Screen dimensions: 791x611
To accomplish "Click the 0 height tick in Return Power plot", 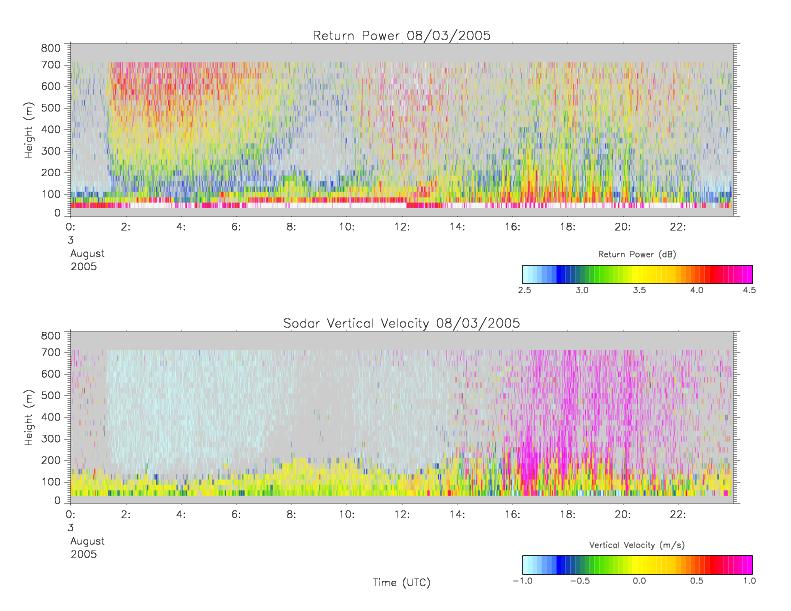I will pyautogui.click(x=57, y=213).
